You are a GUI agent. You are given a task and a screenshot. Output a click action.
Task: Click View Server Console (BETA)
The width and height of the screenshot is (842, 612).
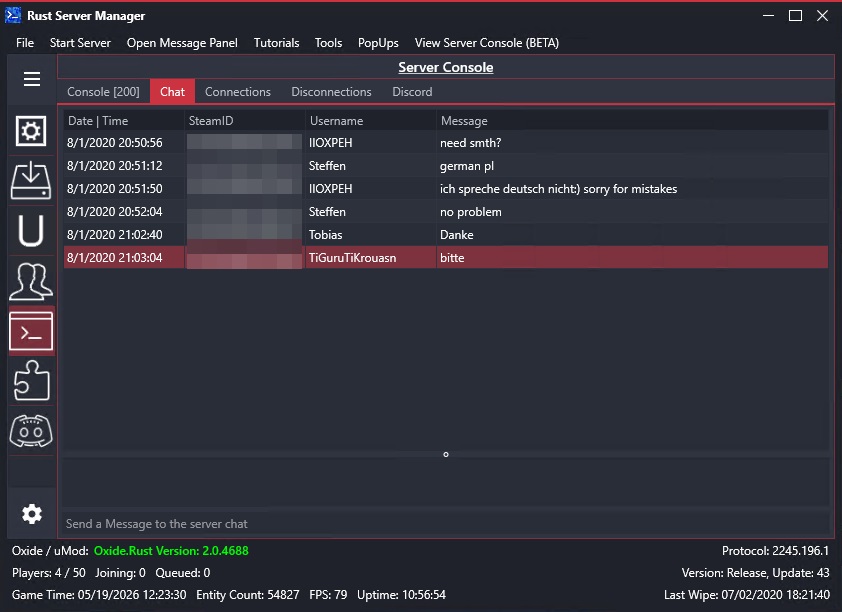point(486,43)
